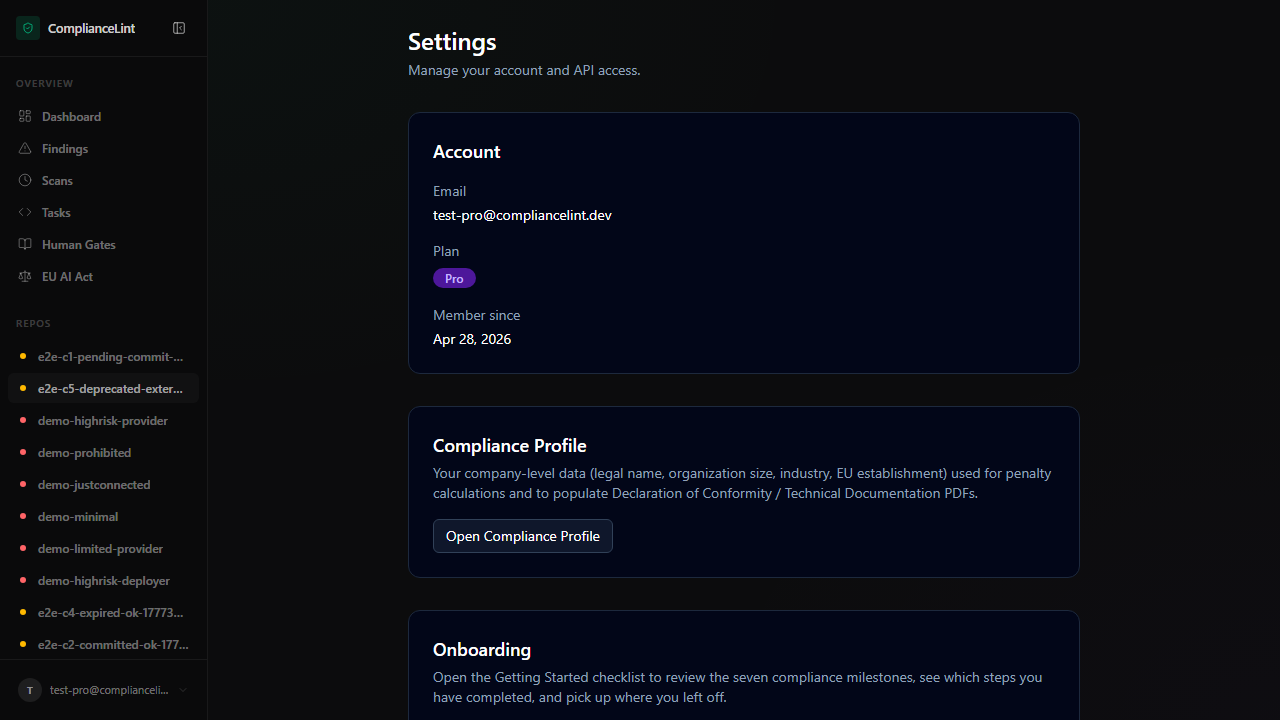
Task: Click the yellow status dot beside e2e-c4-expired repo
Action: coord(23,612)
